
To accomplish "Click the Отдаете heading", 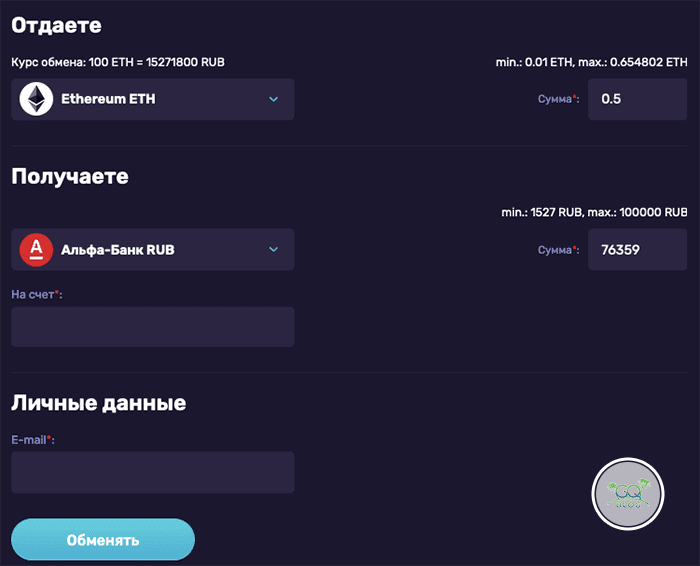I will click(x=56, y=25).
